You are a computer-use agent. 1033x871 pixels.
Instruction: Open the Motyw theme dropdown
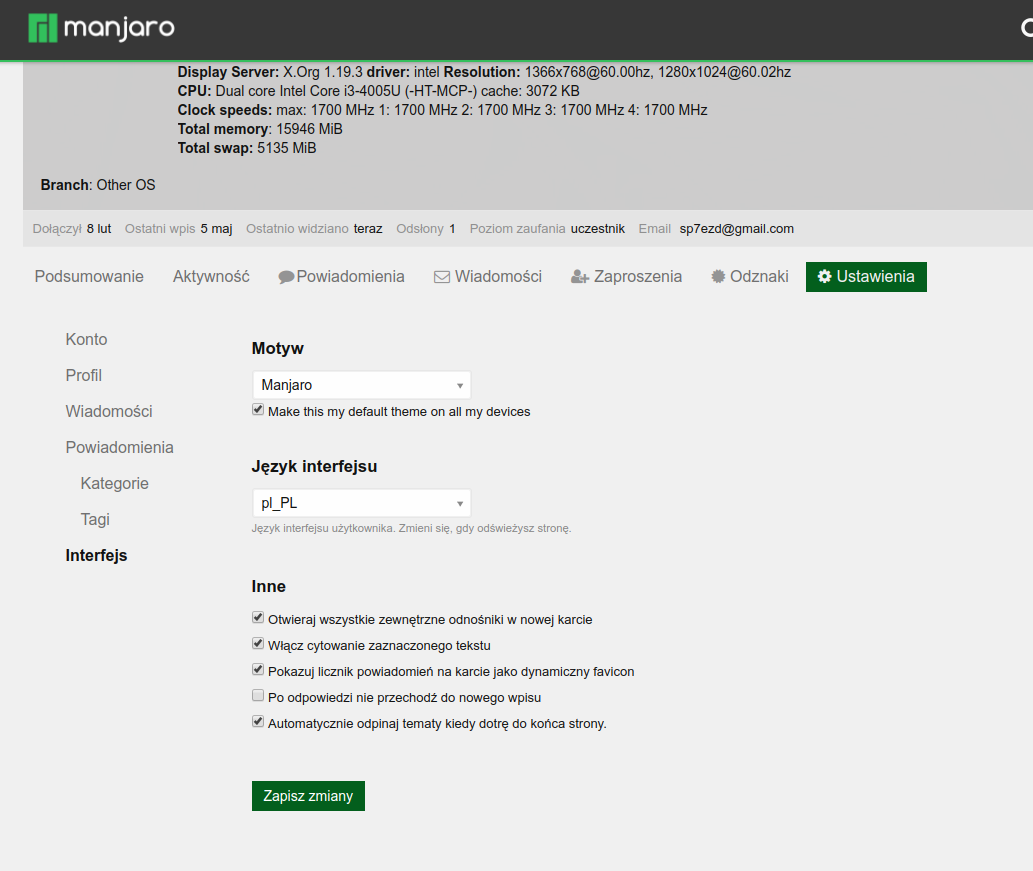click(361, 385)
